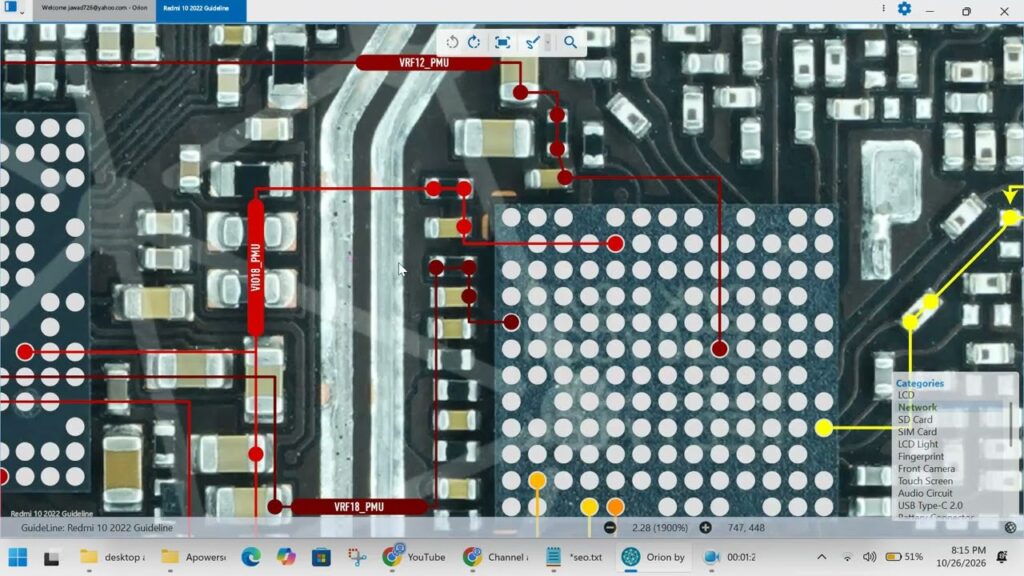Choose SD Card category
The height and width of the screenshot is (576, 1024).
tap(915, 420)
